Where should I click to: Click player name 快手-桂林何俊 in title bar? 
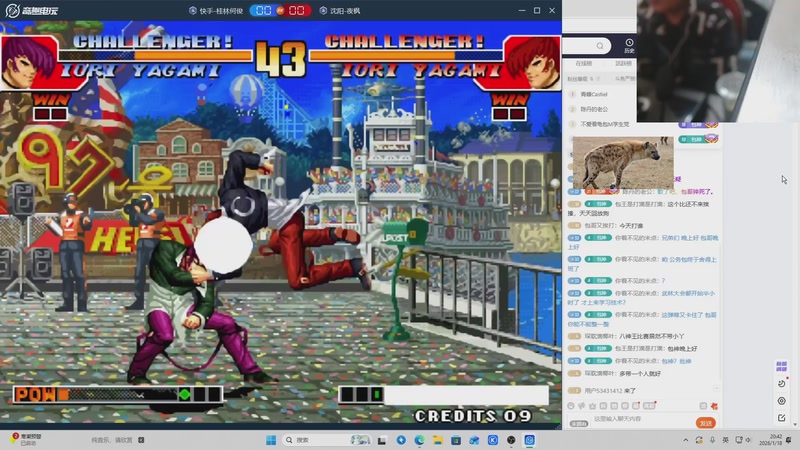coord(221,11)
